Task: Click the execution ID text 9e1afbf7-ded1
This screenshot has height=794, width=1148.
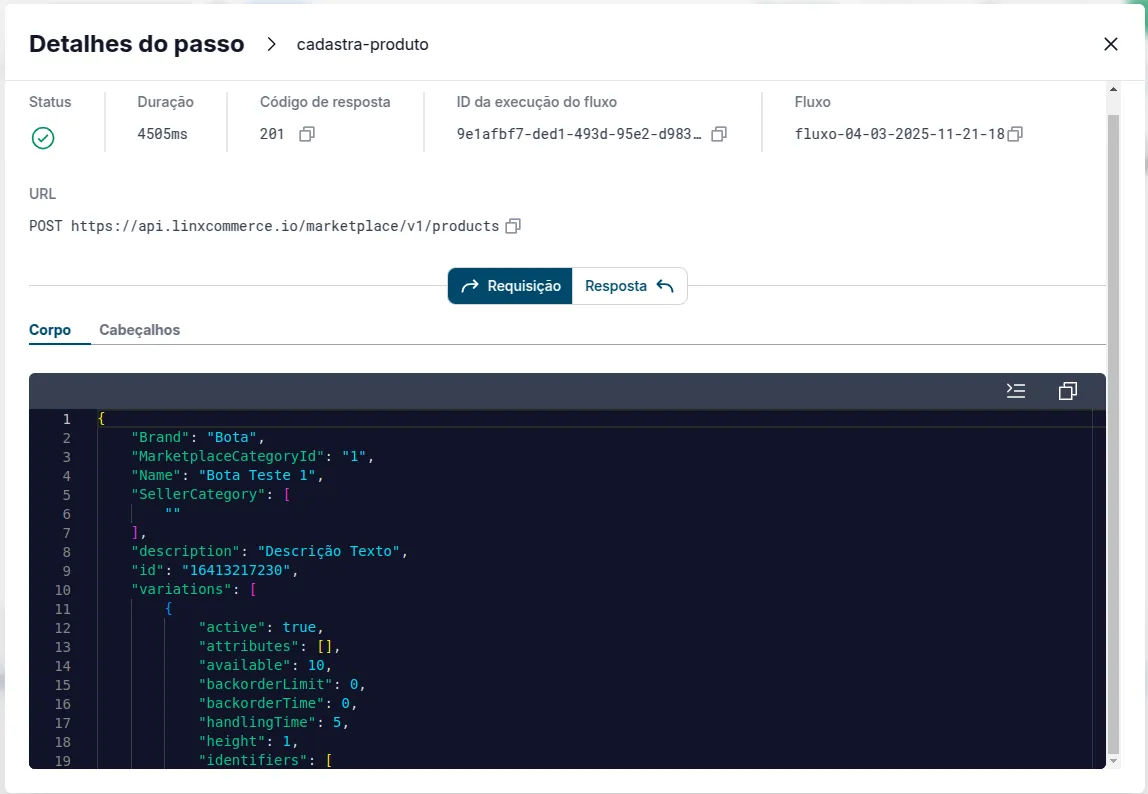Action: (x=578, y=134)
